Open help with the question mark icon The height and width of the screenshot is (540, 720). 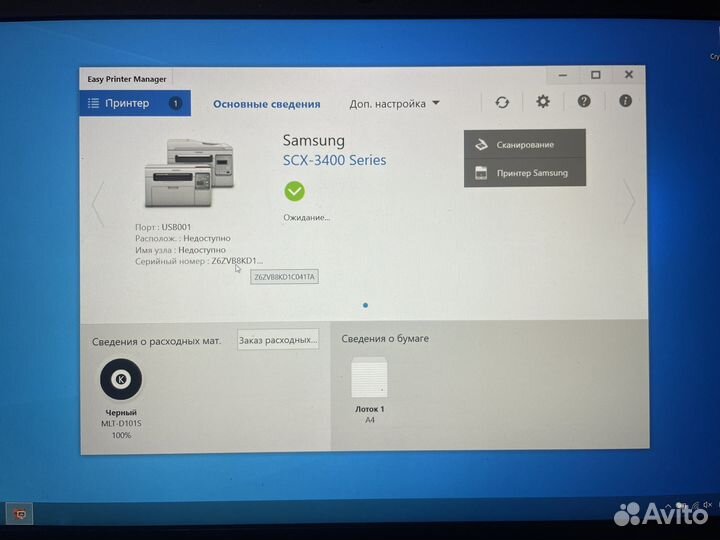coord(584,101)
